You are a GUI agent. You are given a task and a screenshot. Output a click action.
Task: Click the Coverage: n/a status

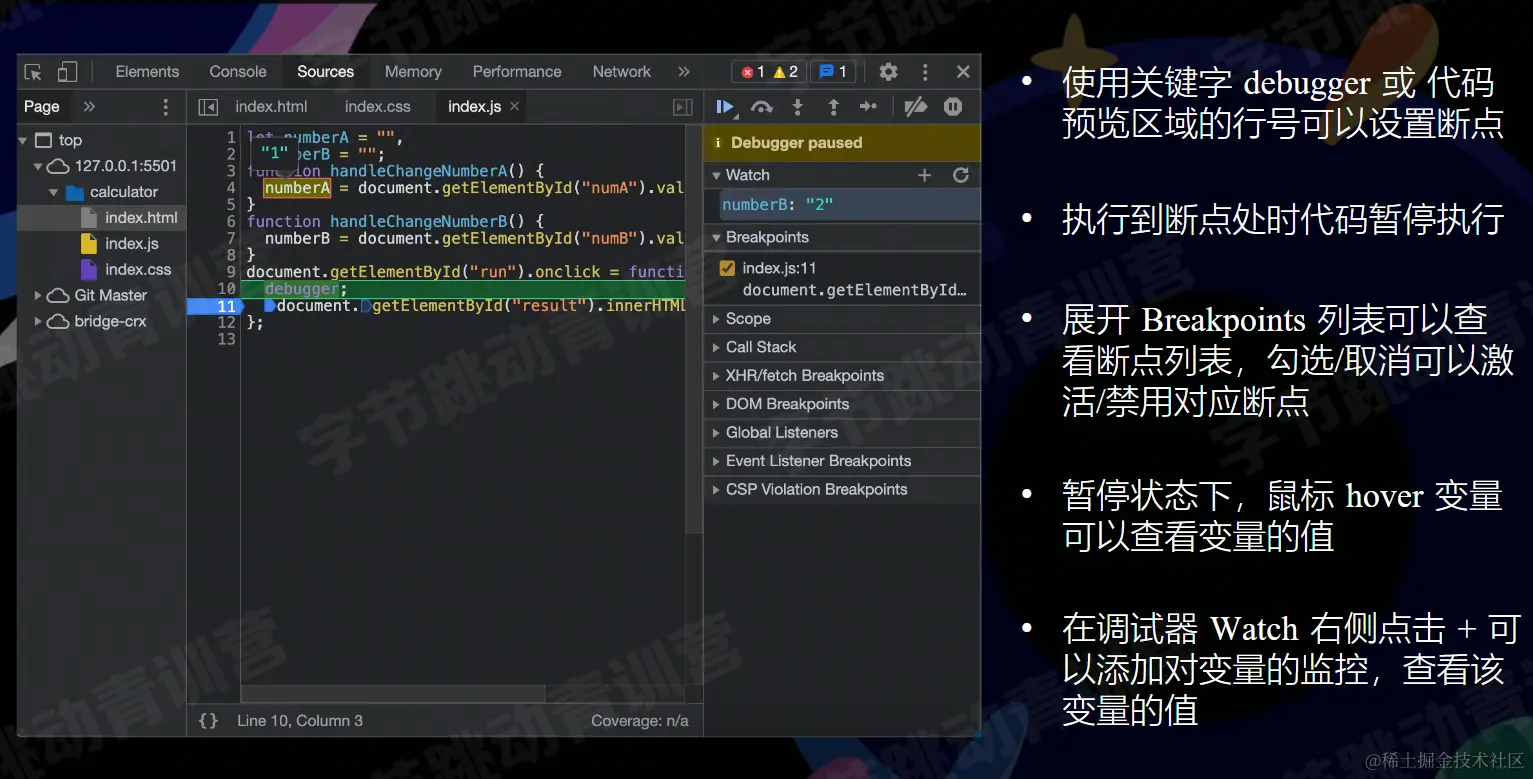(639, 720)
